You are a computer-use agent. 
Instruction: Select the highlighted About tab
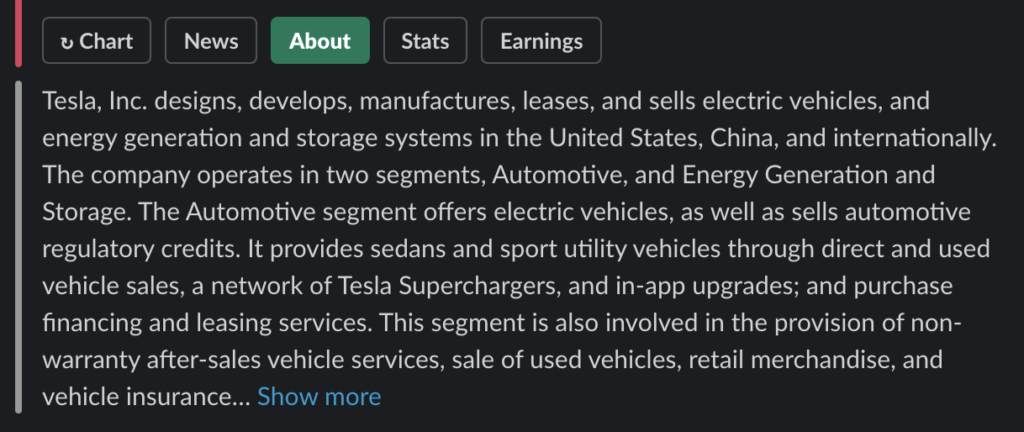pos(320,40)
